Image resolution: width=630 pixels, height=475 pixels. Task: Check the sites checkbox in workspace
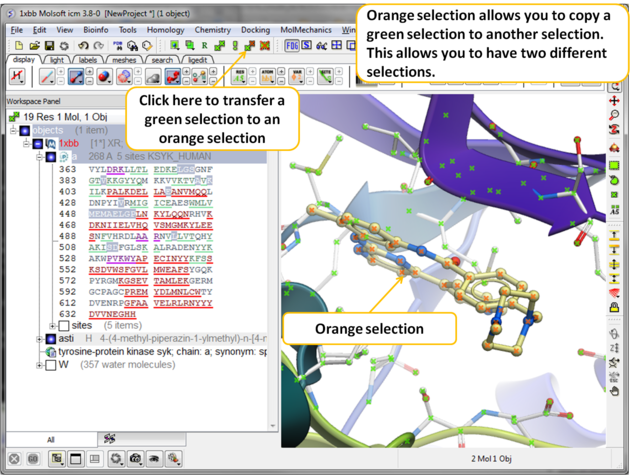(64, 326)
